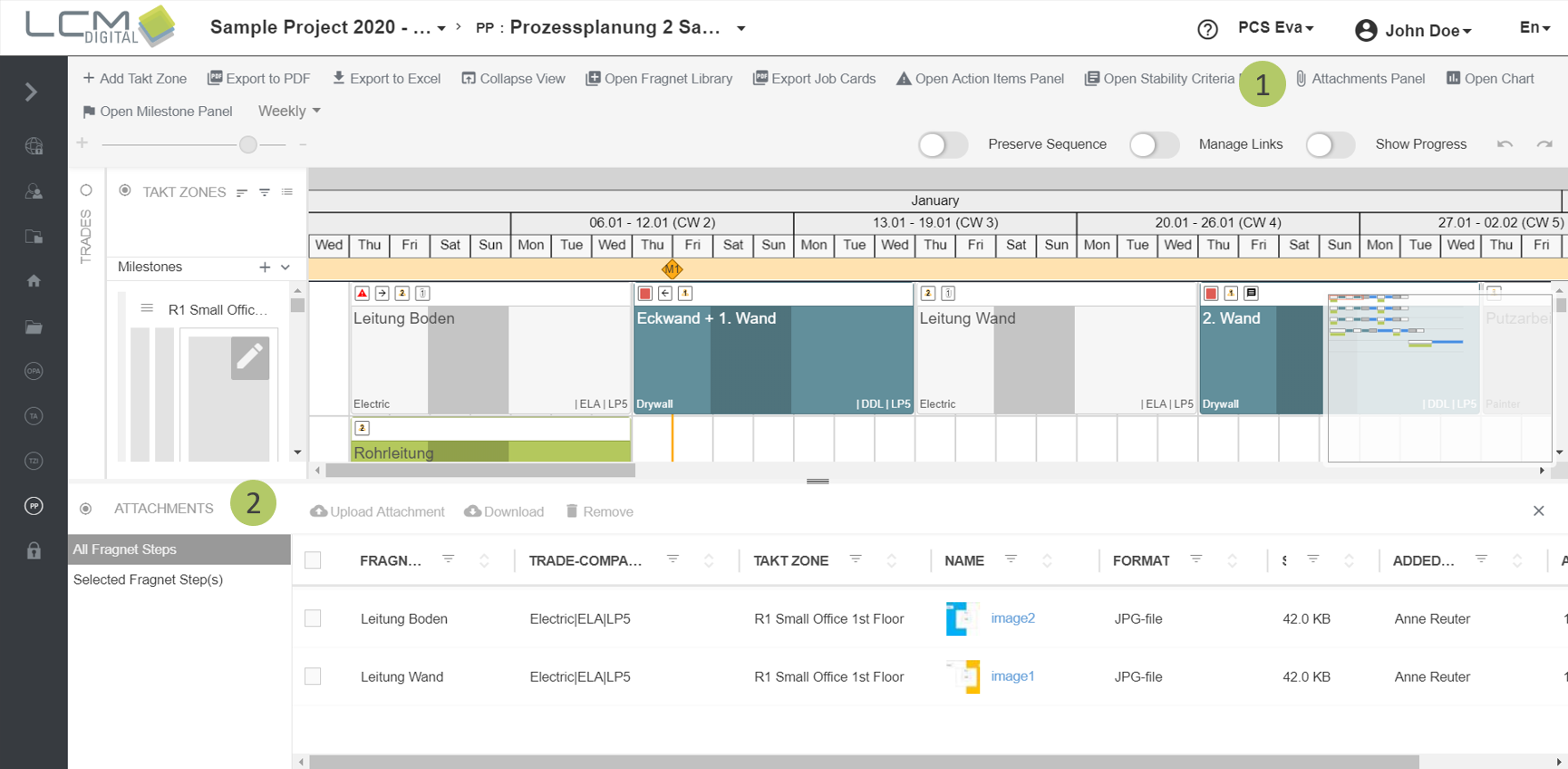Click the pencil edit icon in takt zone
This screenshot has width=1568, height=769.
[x=249, y=357]
